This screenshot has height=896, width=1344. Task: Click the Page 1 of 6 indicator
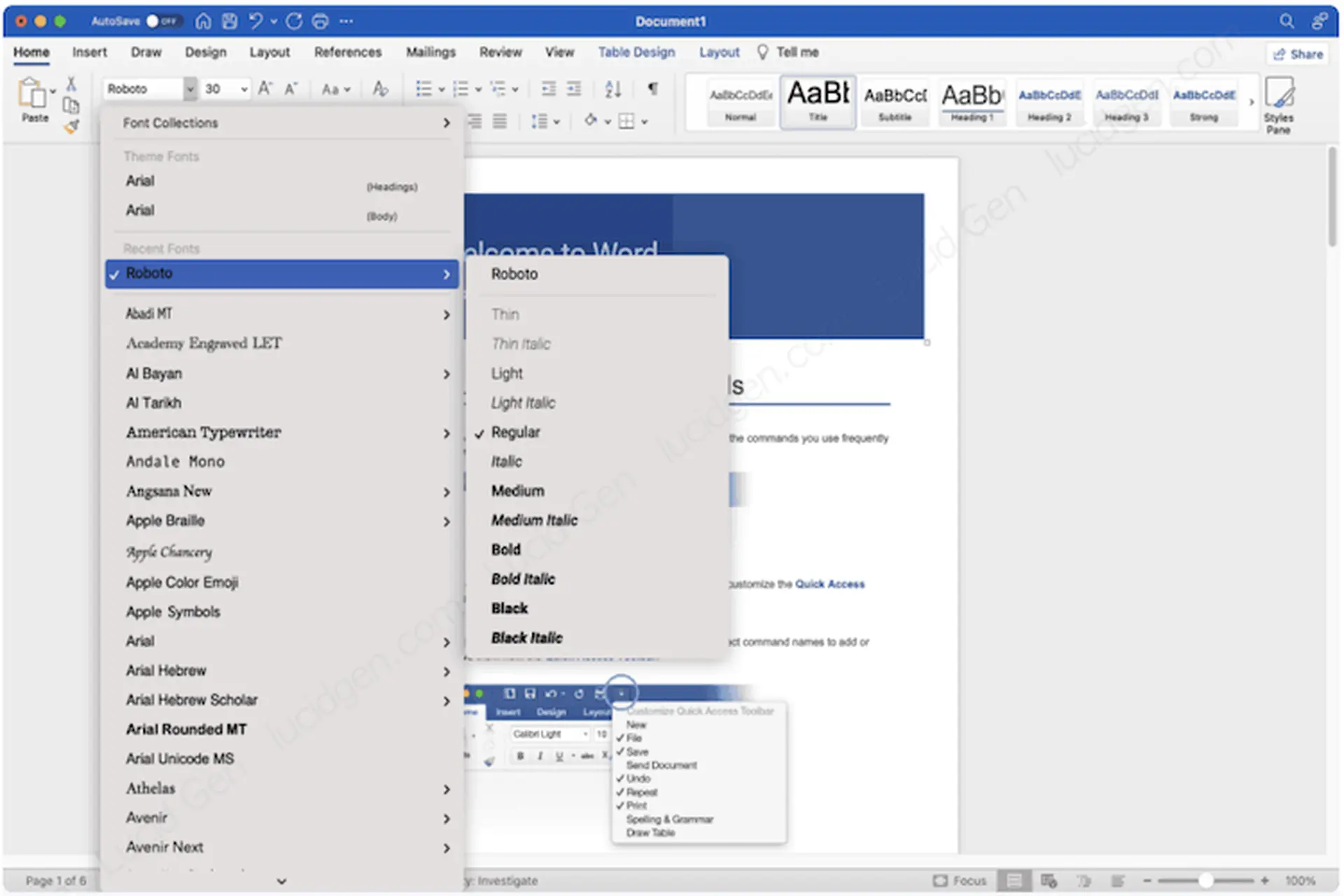click(x=56, y=881)
